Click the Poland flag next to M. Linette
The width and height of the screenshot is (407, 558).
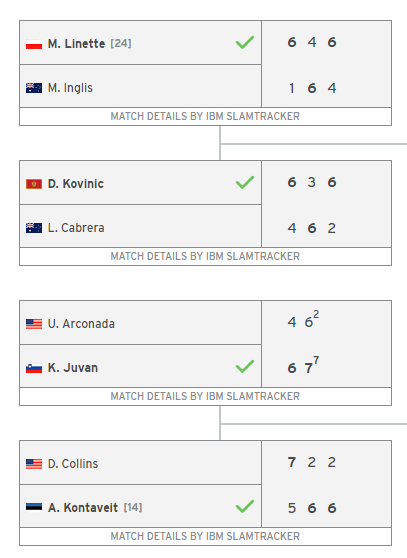(x=34, y=44)
